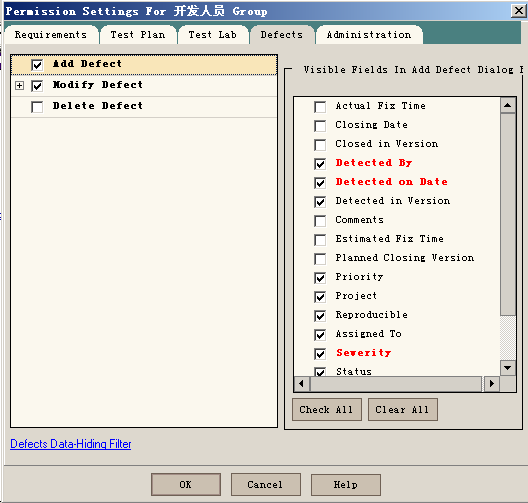This screenshot has height=503, width=528.
Task: Toggle the Severity field checkbox
Action: click(x=320, y=354)
